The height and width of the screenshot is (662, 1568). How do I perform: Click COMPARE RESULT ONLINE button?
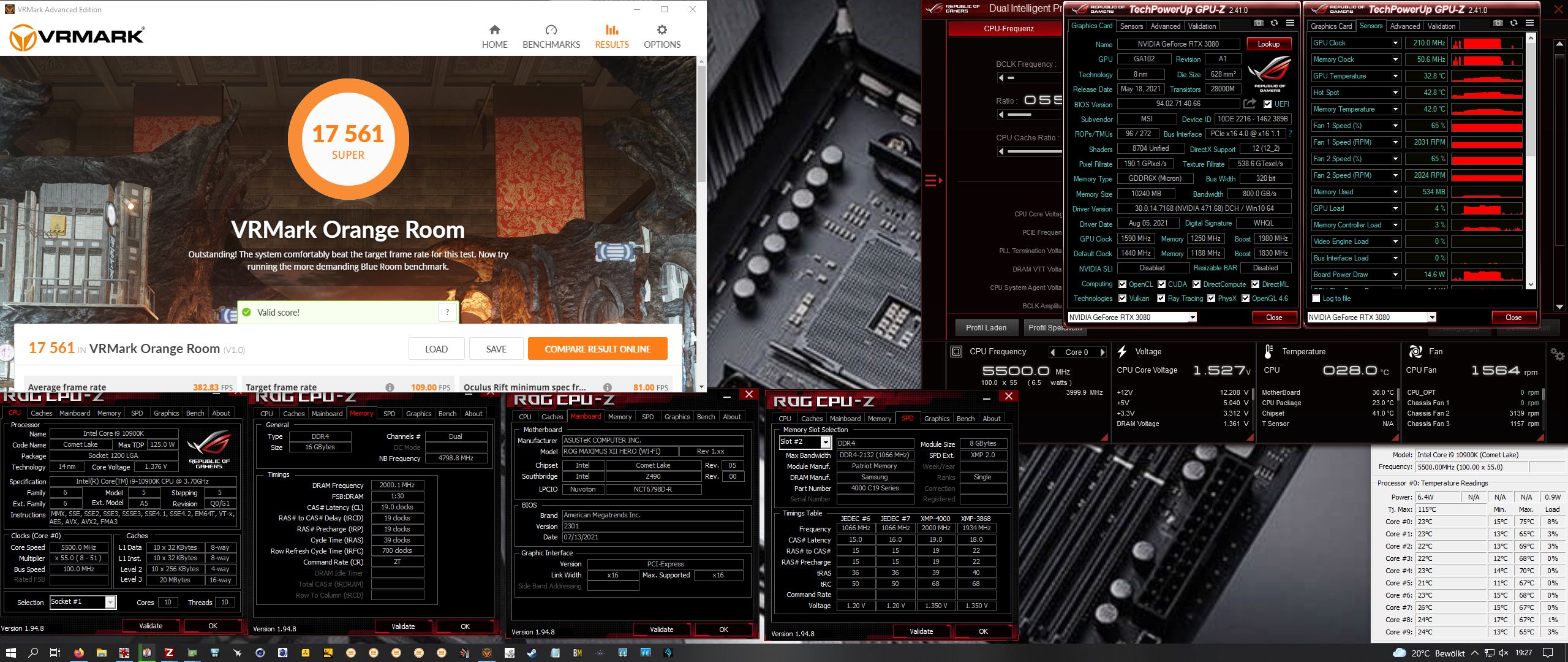(597, 349)
